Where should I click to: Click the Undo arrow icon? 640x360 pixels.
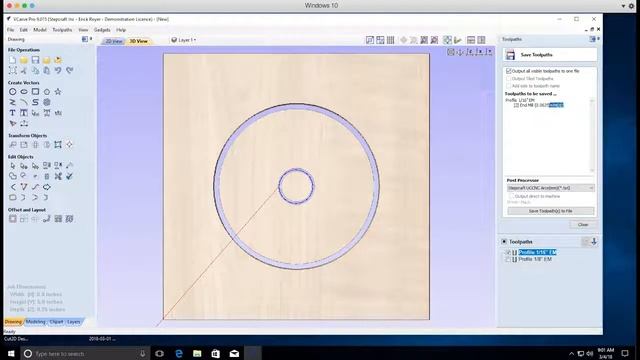coord(58,71)
